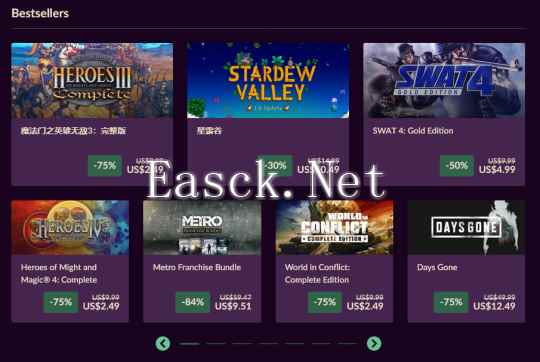
Task: Open the Days Gone logo thumbnail
Action: click(x=467, y=228)
